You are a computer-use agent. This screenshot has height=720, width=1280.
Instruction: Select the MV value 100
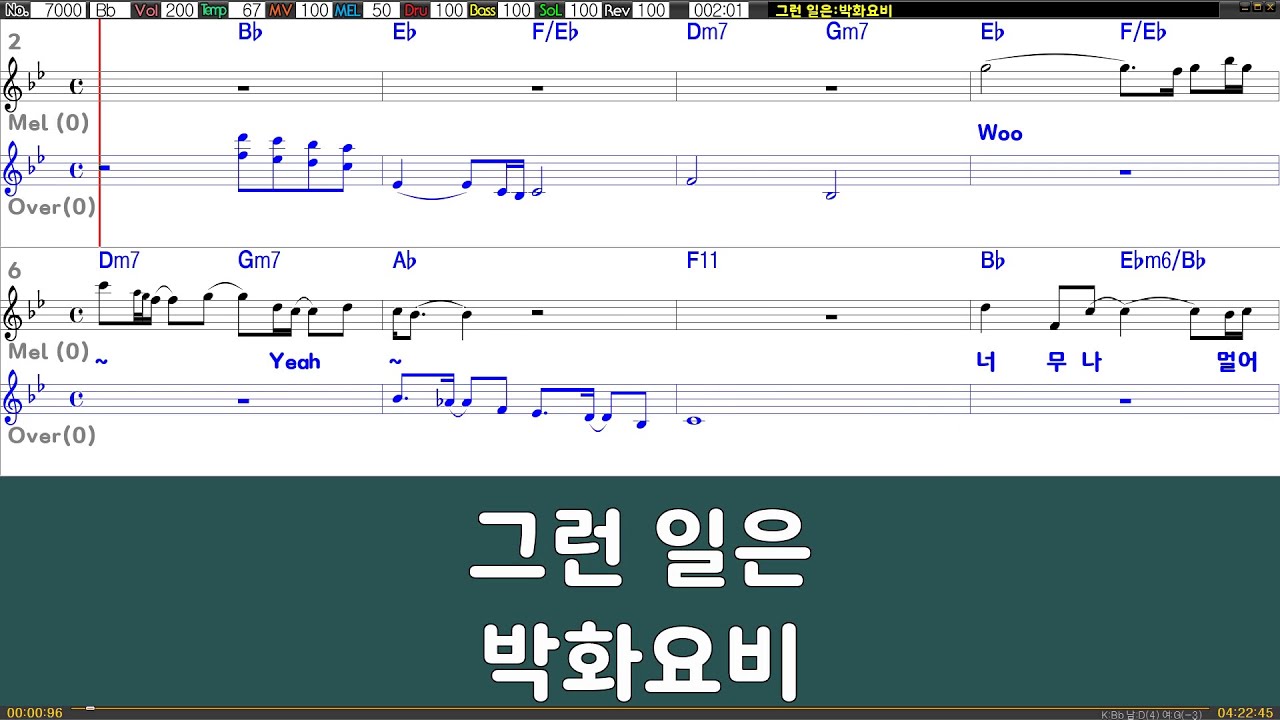tap(315, 10)
